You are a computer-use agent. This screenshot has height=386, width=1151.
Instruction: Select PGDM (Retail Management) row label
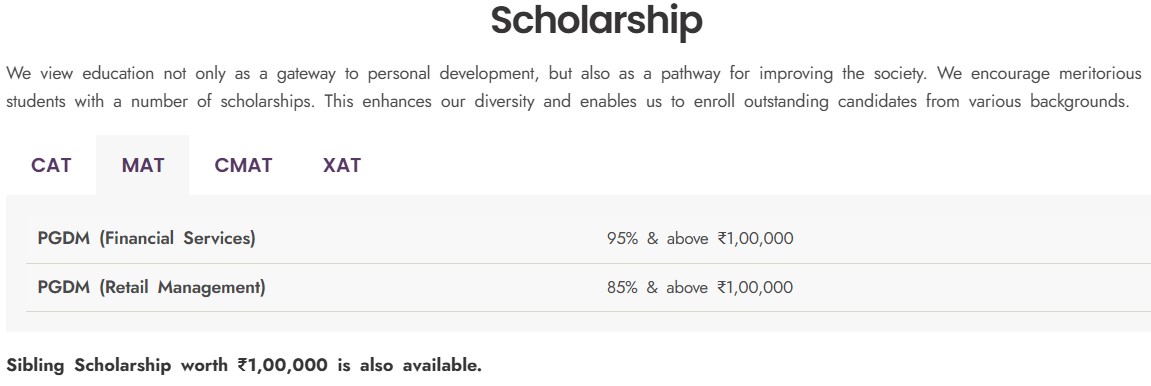click(x=151, y=287)
